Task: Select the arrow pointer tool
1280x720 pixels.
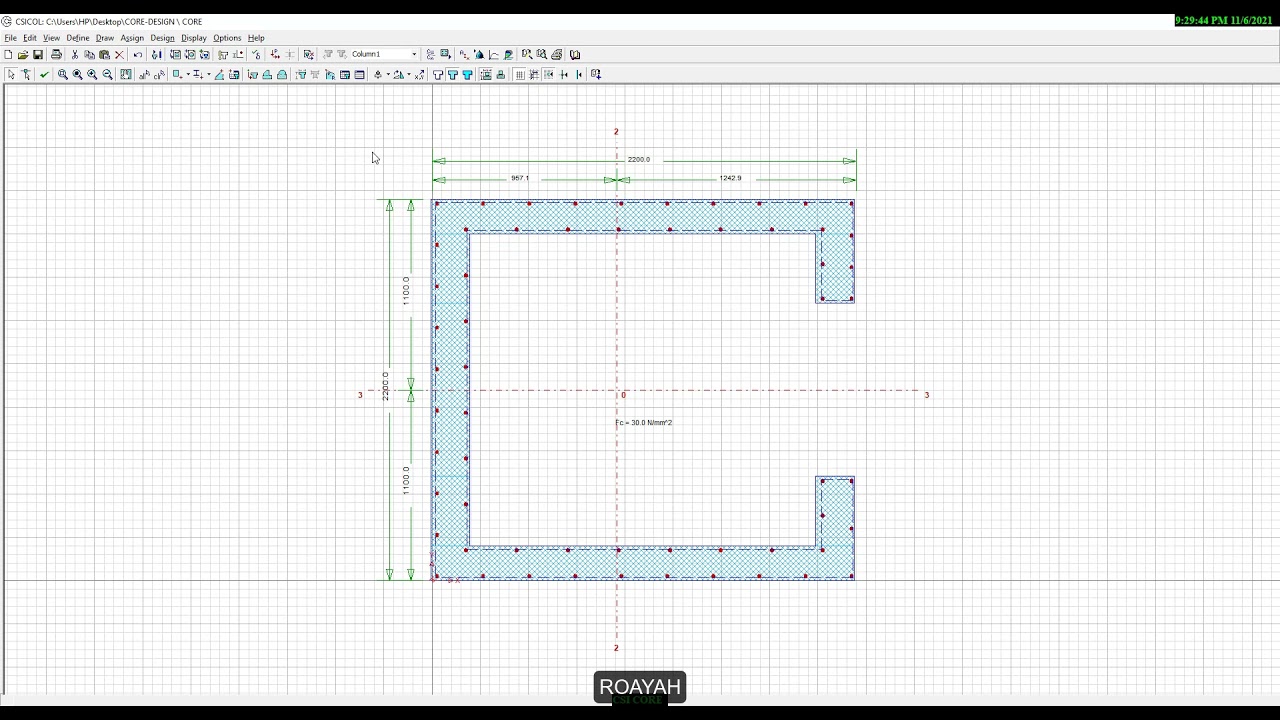Action: click(11, 75)
